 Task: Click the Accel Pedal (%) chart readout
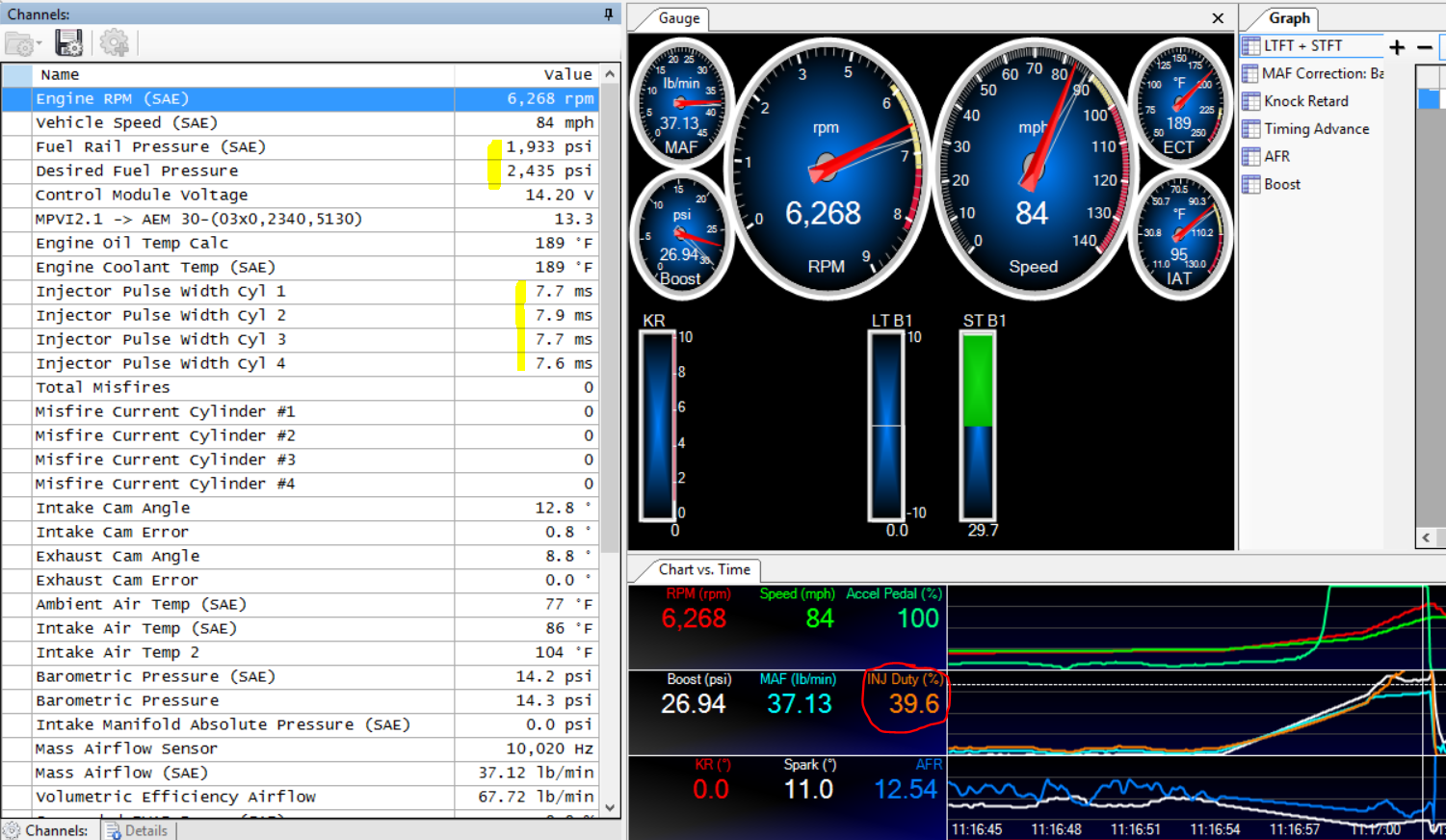click(x=893, y=609)
